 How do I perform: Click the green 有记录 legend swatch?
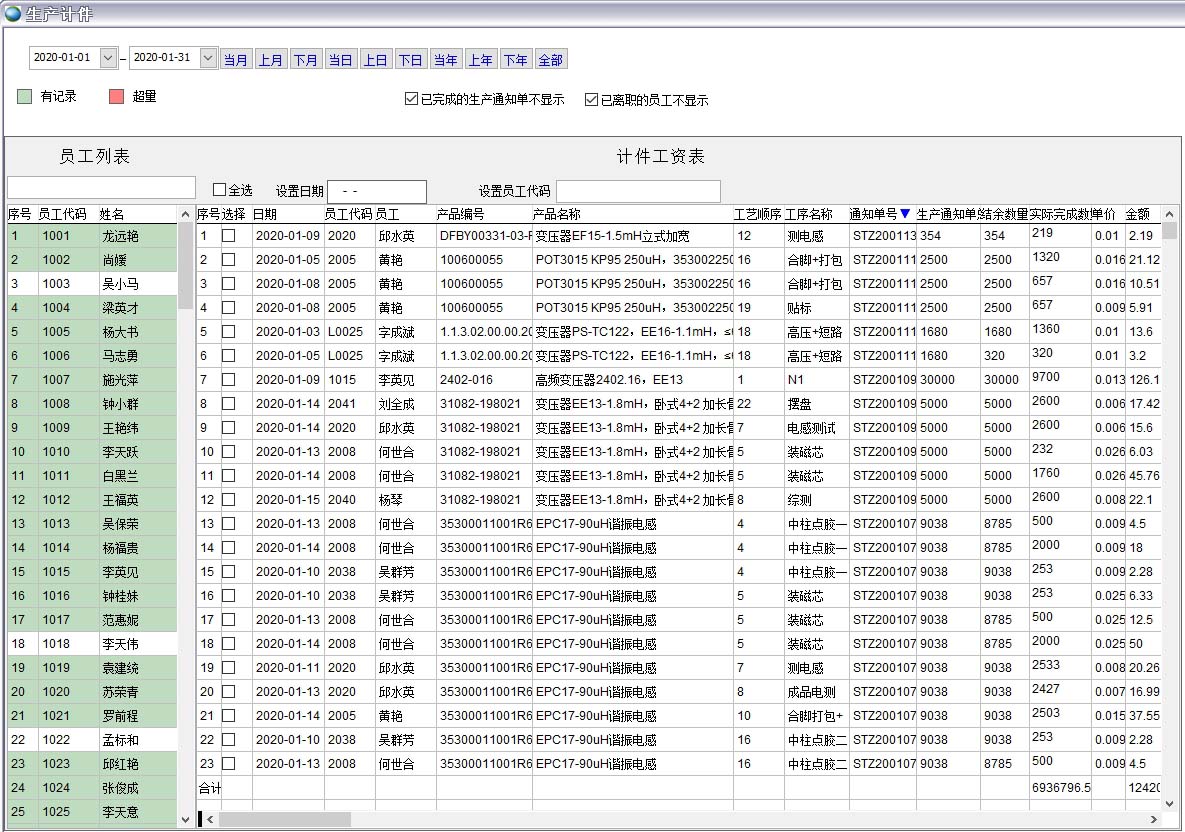[26, 97]
